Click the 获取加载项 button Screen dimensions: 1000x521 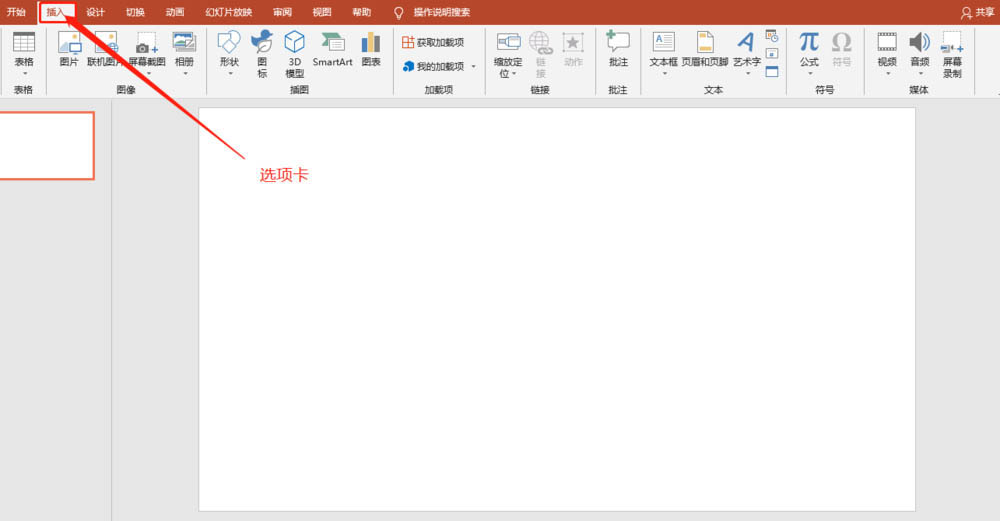(433, 42)
